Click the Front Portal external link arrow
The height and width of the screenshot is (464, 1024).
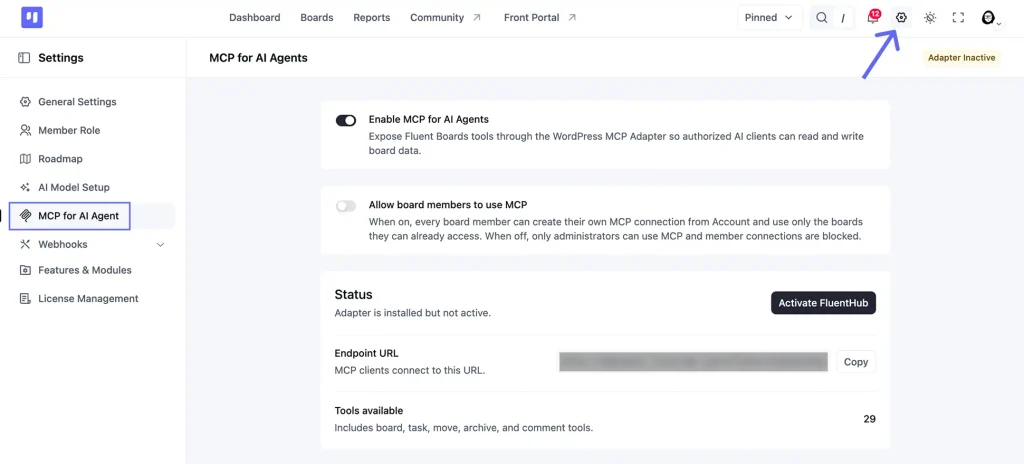572,18
